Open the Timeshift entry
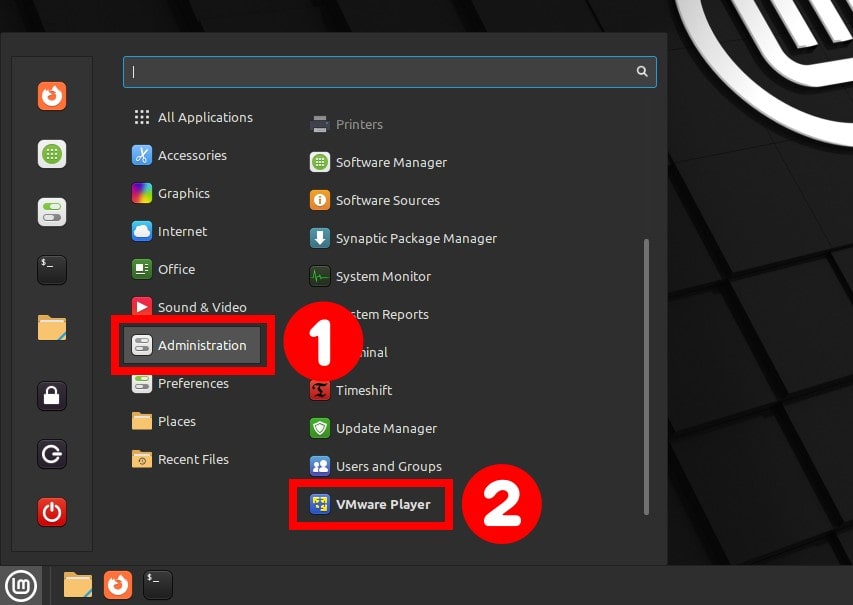 [x=351, y=390]
